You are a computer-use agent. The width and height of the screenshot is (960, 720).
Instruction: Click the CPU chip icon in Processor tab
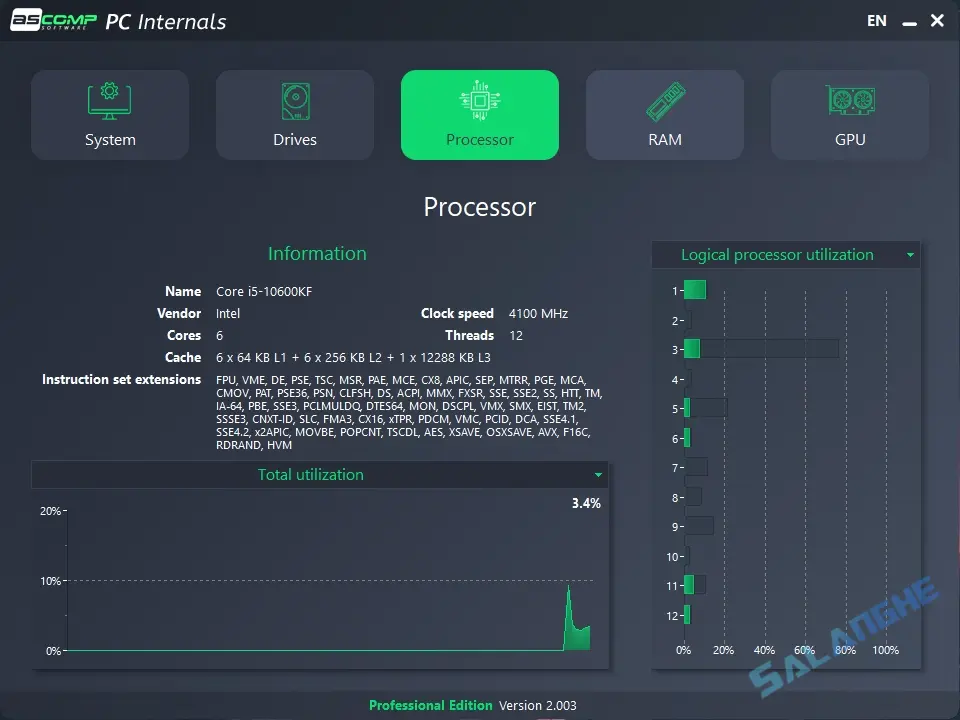pos(480,102)
